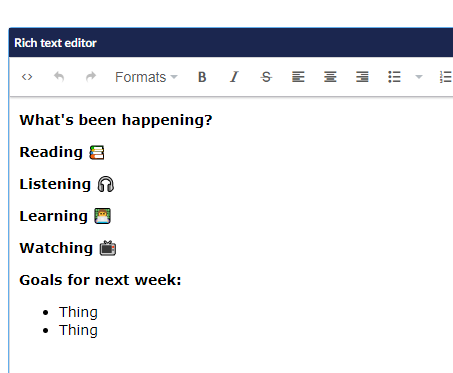Click the redo arrow icon
Screen dimensions: 453x373
click(x=91, y=77)
